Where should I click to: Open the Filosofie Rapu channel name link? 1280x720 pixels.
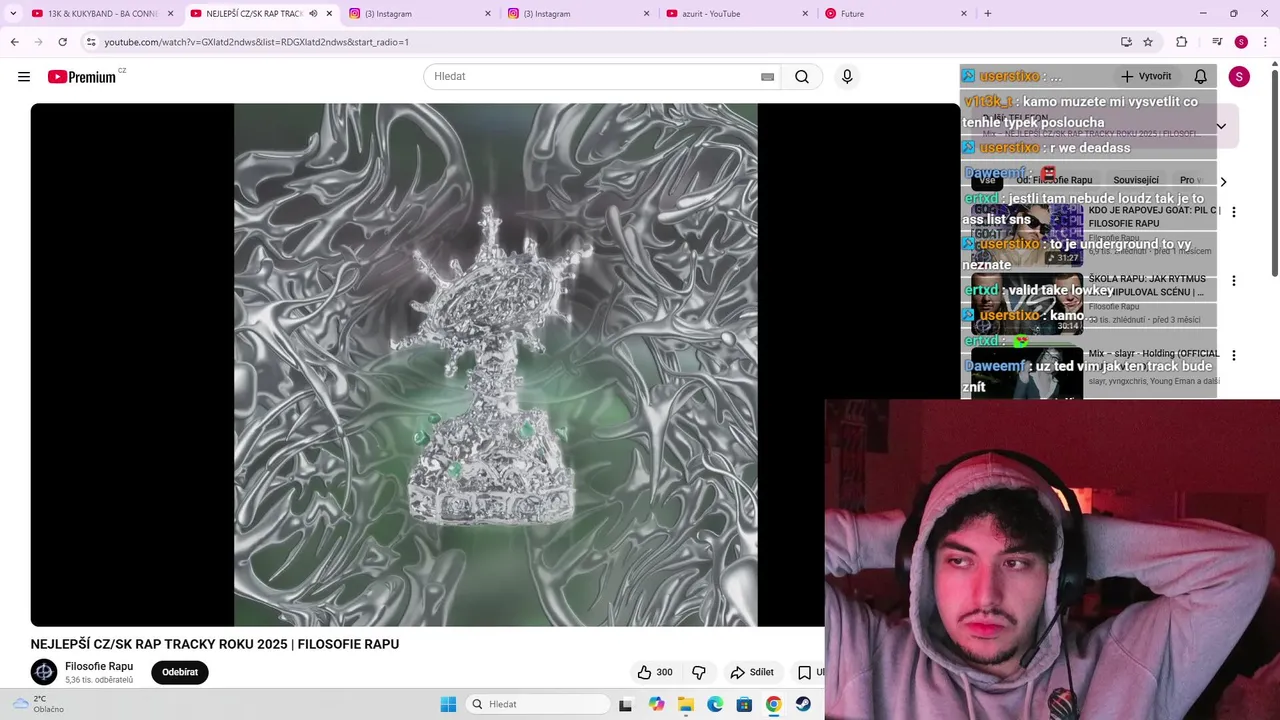pyautogui.click(x=99, y=666)
